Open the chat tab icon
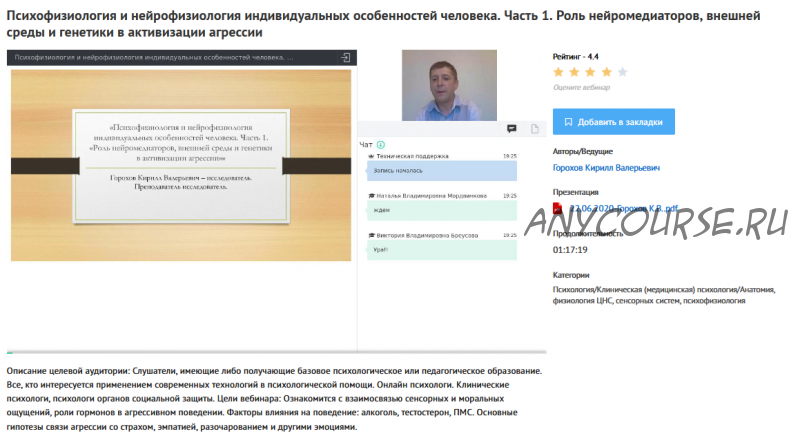 [x=511, y=129]
